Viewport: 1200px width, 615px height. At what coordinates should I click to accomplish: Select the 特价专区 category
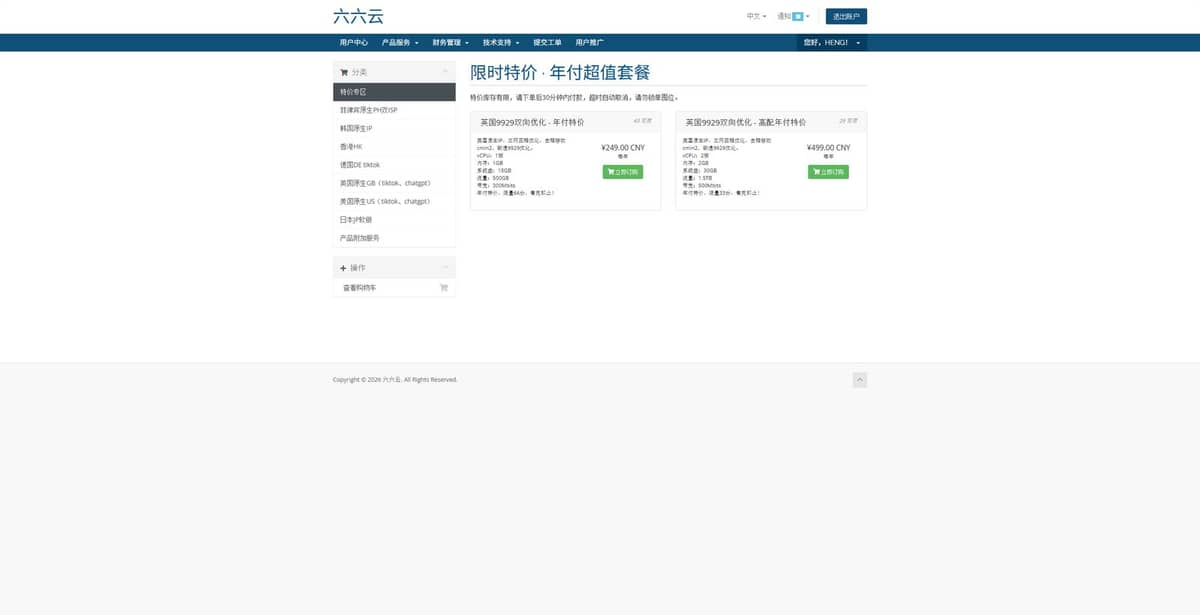(x=394, y=92)
